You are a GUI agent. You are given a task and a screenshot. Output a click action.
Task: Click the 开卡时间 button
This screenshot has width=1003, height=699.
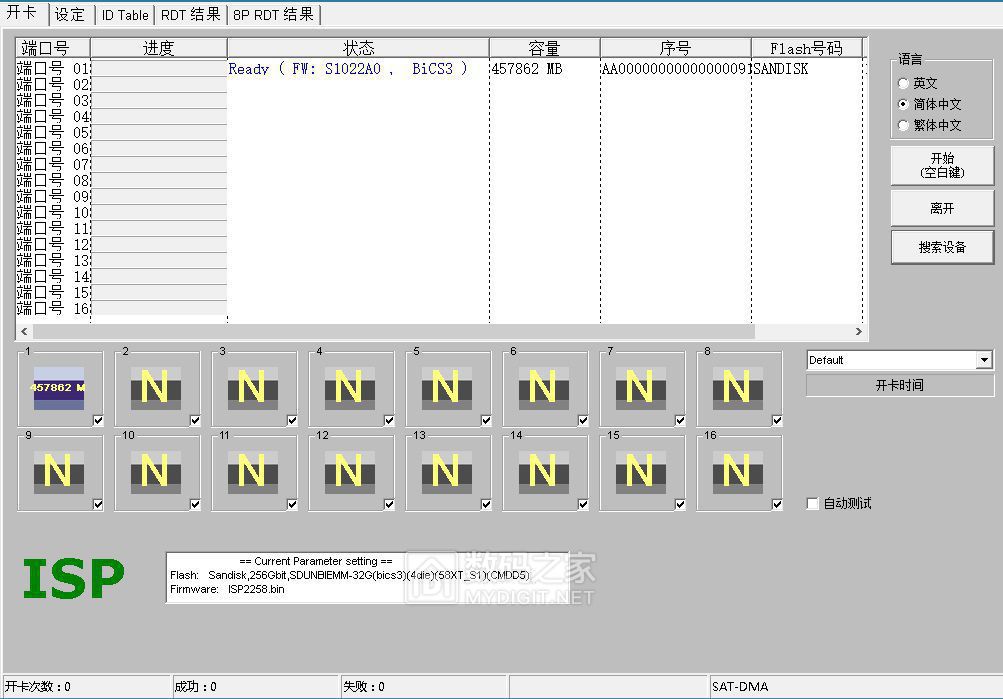899,385
